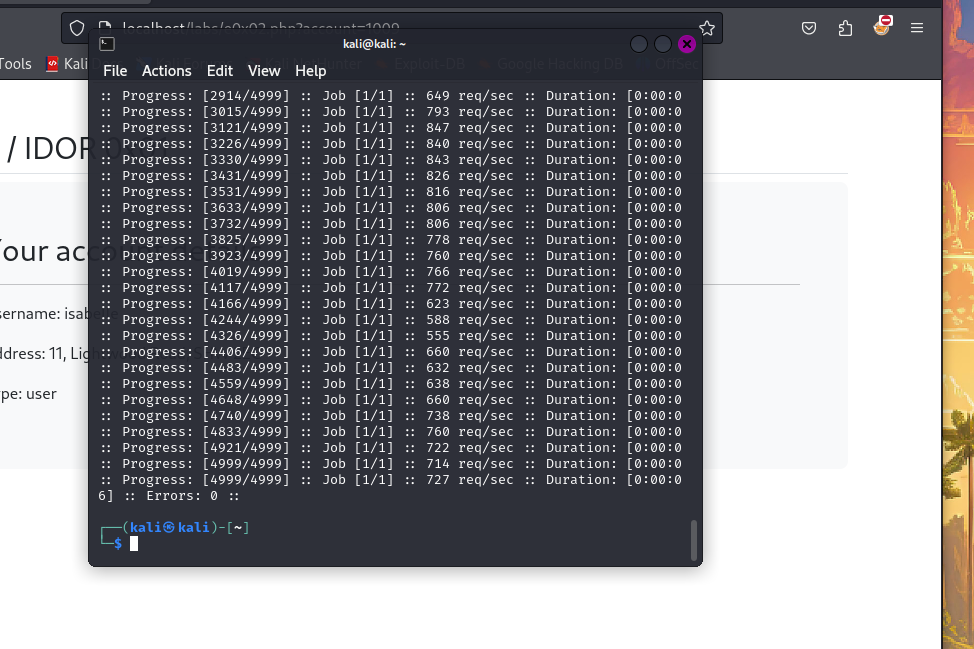Click the '727 req/sec' value

pos(470,479)
